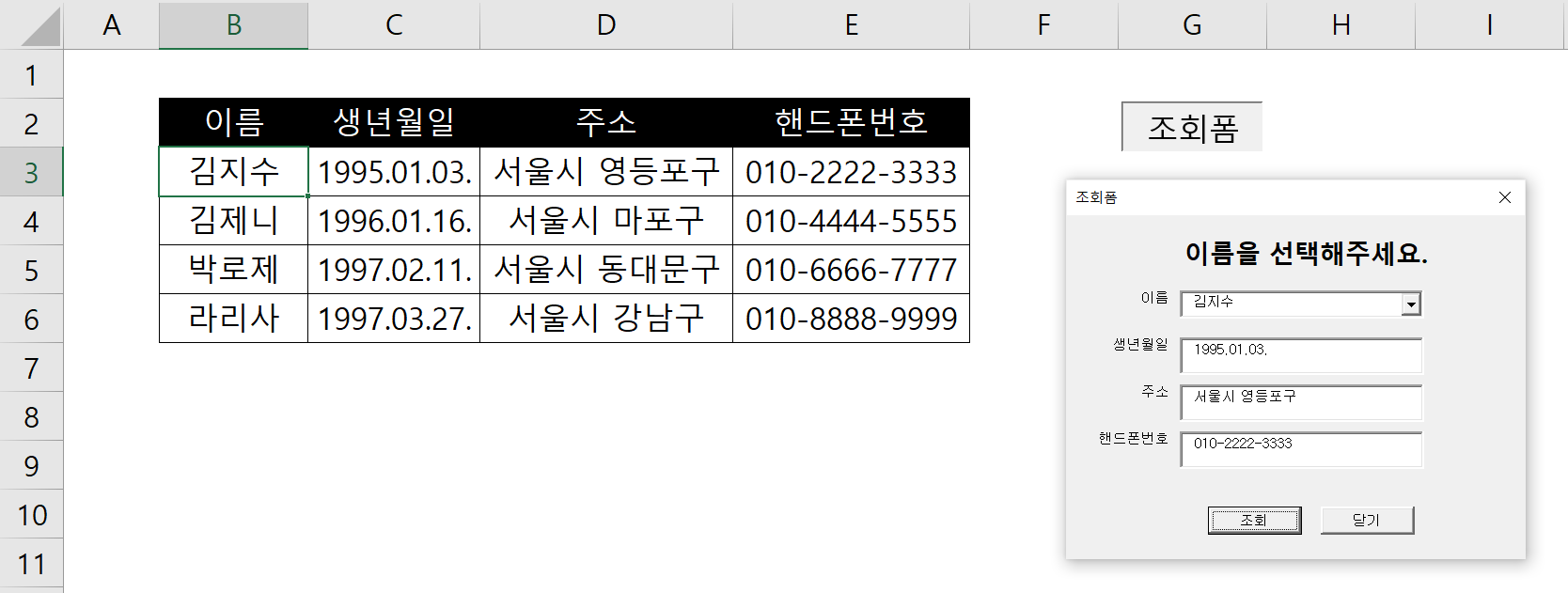Click the 이름 table header cell
1568x593 pixels.
[x=234, y=122]
